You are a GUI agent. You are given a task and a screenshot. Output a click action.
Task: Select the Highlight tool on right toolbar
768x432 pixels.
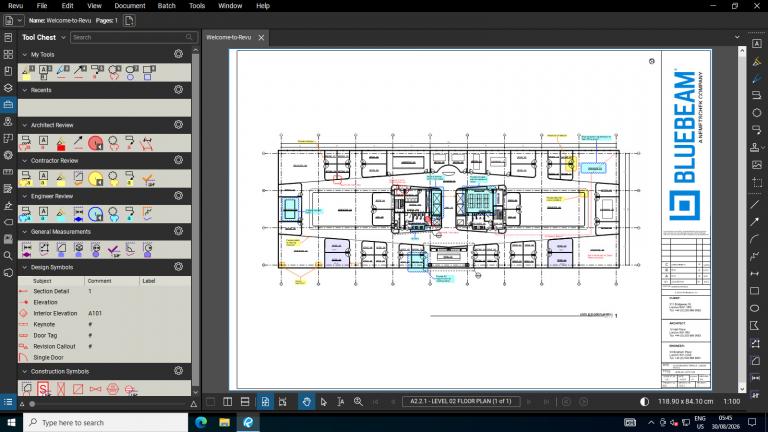coord(757,61)
